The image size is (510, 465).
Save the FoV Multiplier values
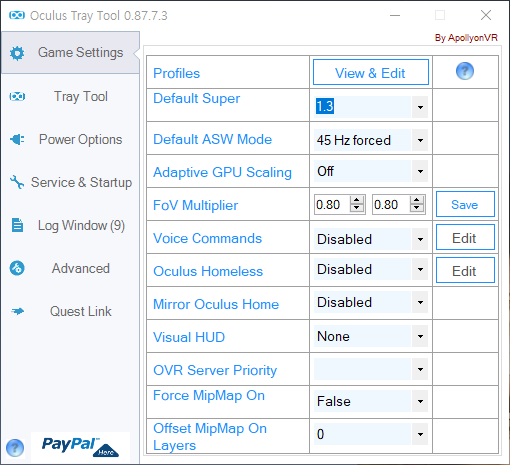(x=465, y=204)
